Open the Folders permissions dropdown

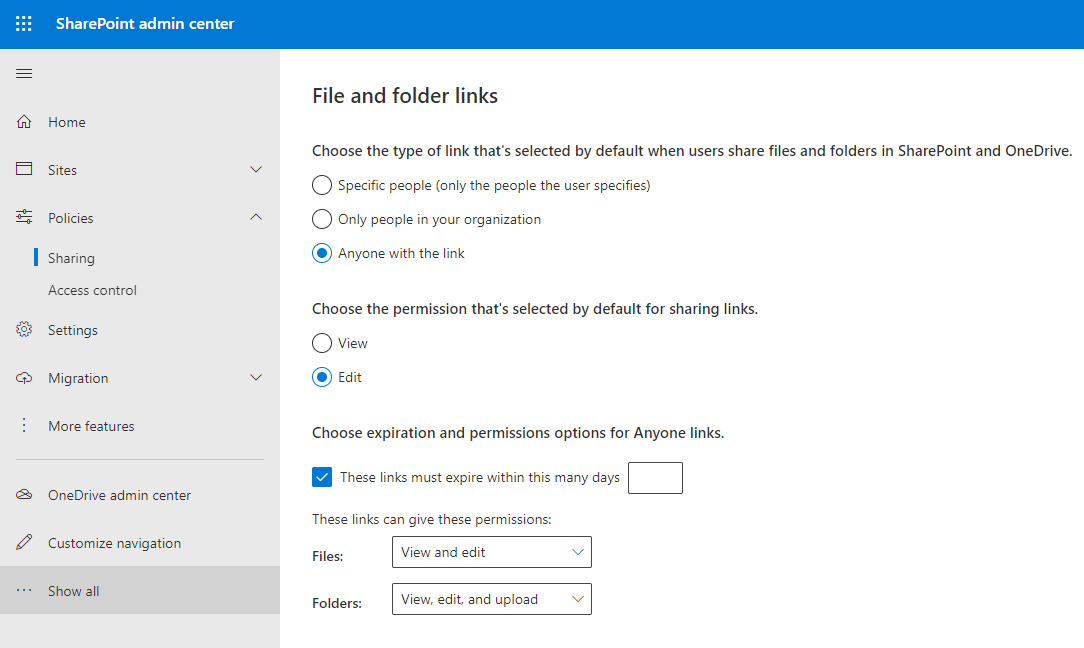click(x=492, y=599)
